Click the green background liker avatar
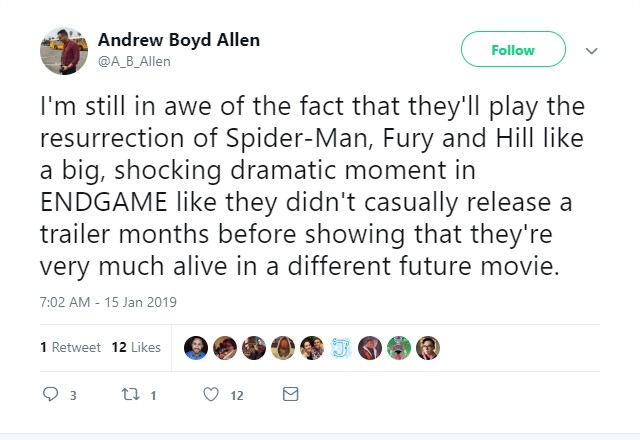The width and height of the screenshot is (640, 440). click(x=399, y=347)
